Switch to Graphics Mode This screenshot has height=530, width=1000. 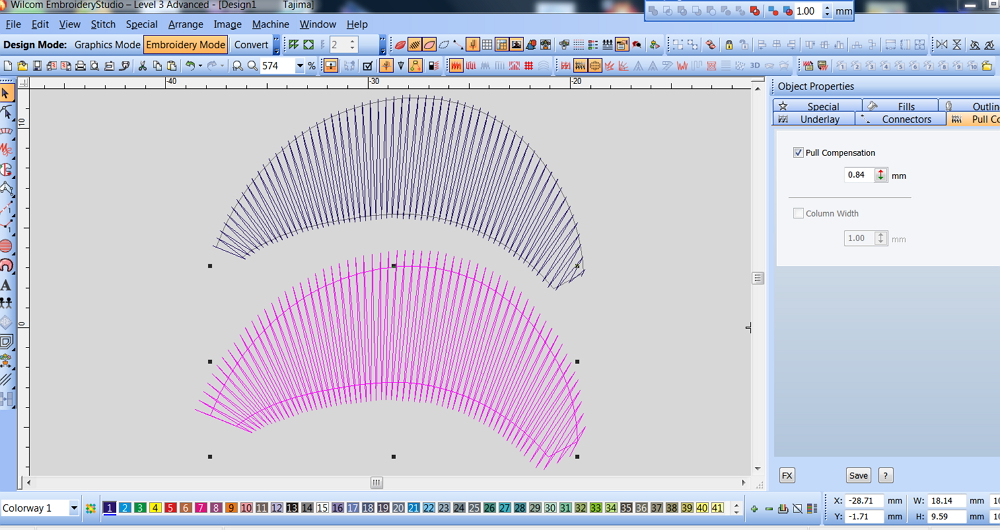[x=107, y=45]
